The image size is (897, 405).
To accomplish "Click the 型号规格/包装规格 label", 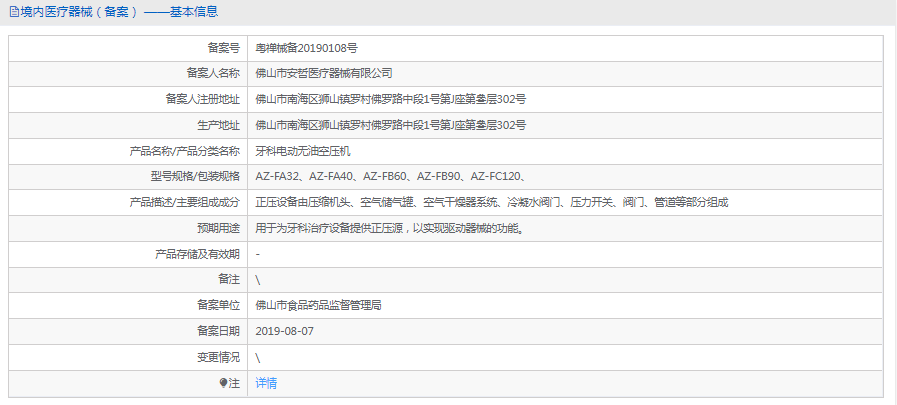I will click(x=196, y=177).
